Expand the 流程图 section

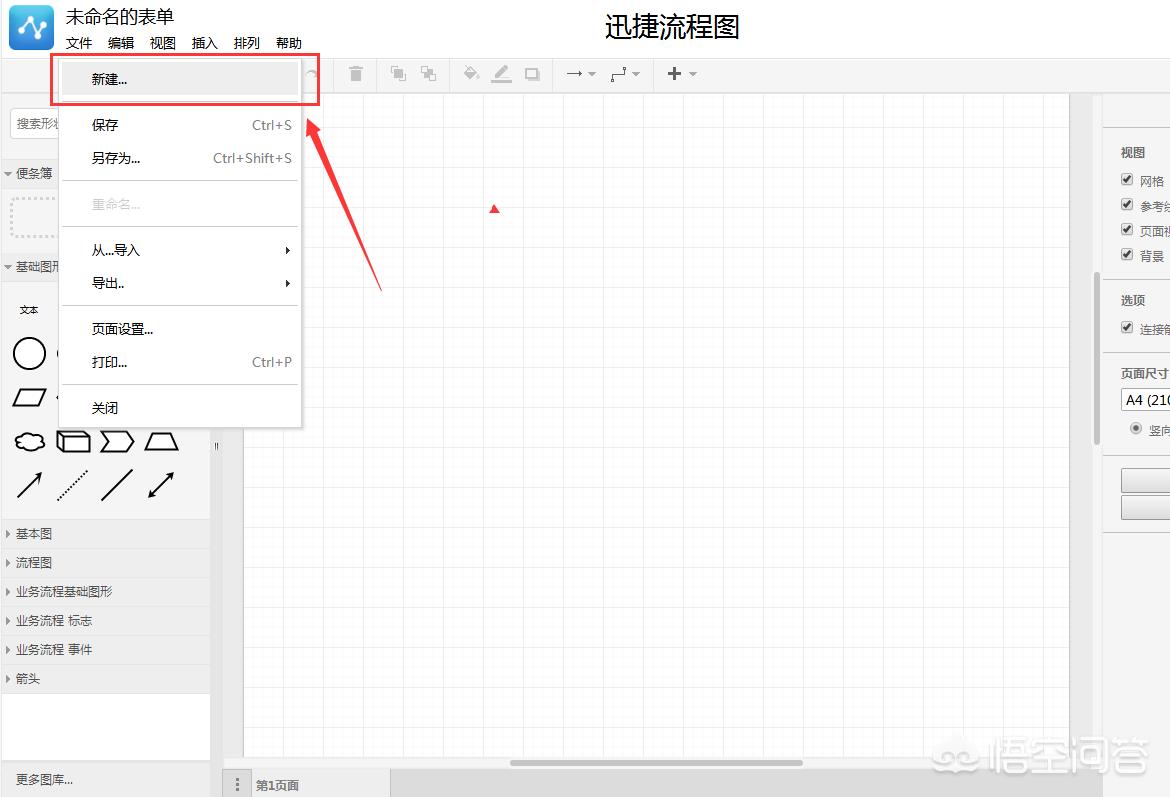click(106, 563)
